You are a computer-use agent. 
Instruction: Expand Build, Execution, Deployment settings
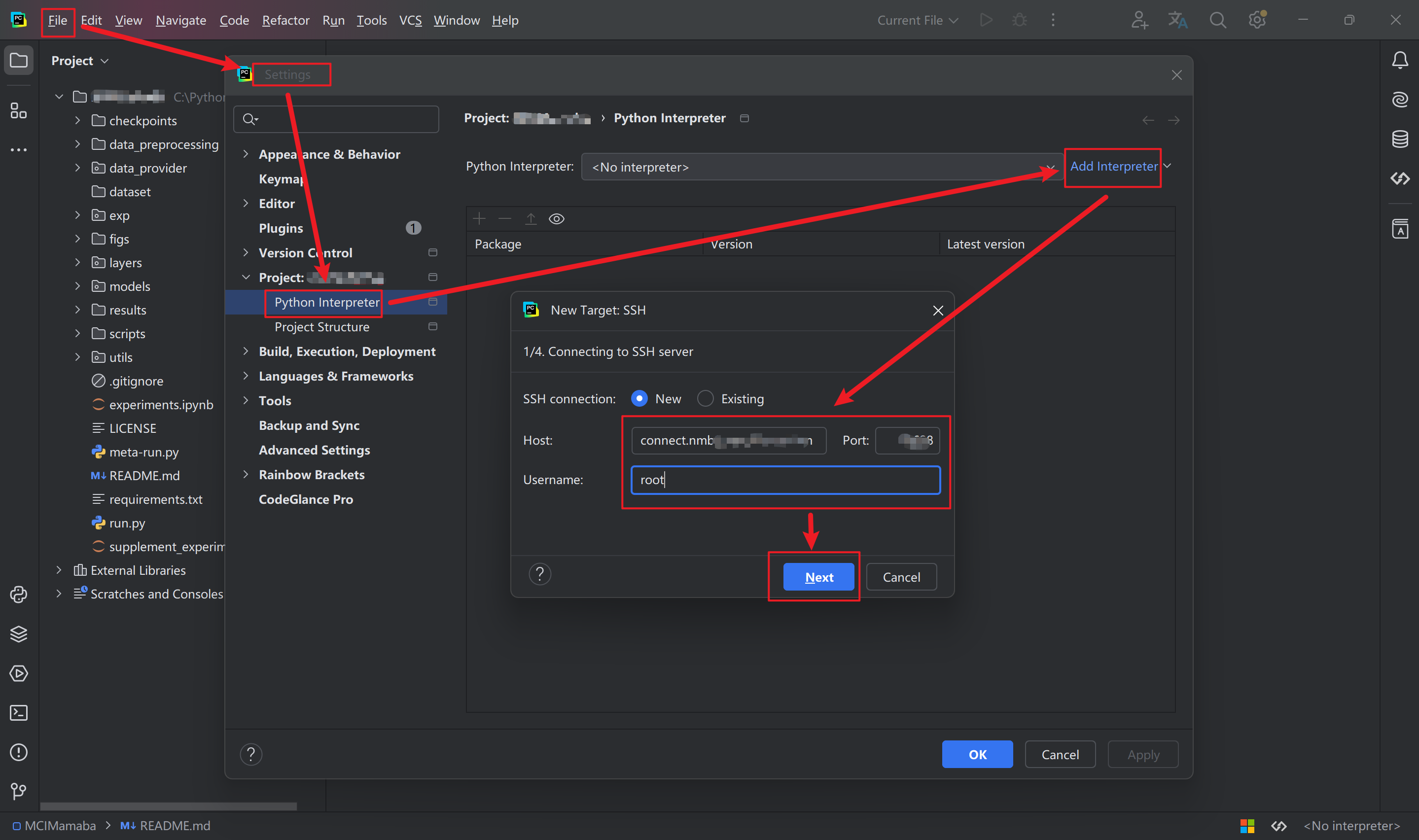(246, 351)
